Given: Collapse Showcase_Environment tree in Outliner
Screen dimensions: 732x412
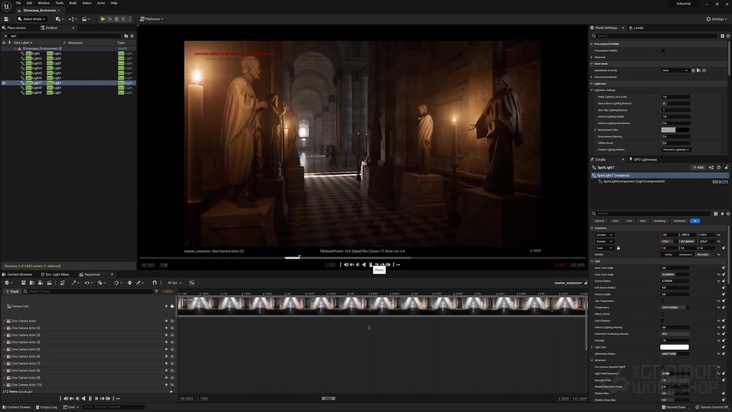Looking at the screenshot, I should 15,49.
